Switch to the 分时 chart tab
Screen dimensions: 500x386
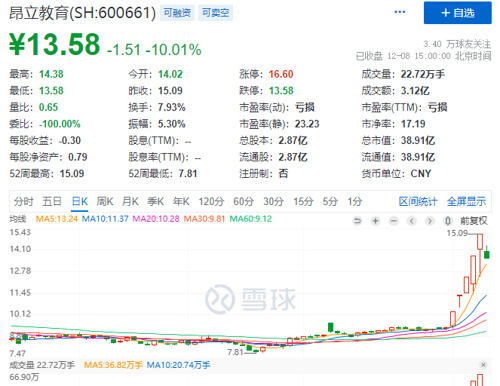pyautogui.click(x=24, y=201)
